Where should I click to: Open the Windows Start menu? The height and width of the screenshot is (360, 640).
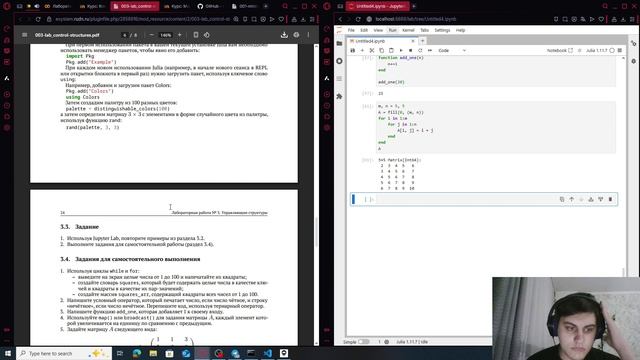(8, 353)
